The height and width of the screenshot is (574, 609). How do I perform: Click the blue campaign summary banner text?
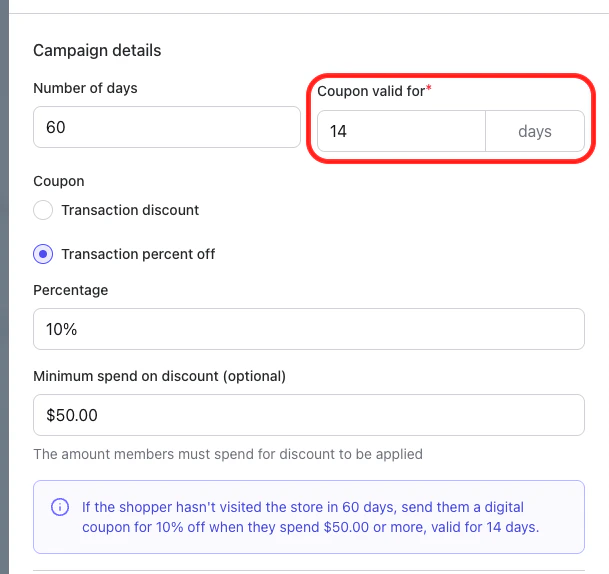click(x=310, y=517)
